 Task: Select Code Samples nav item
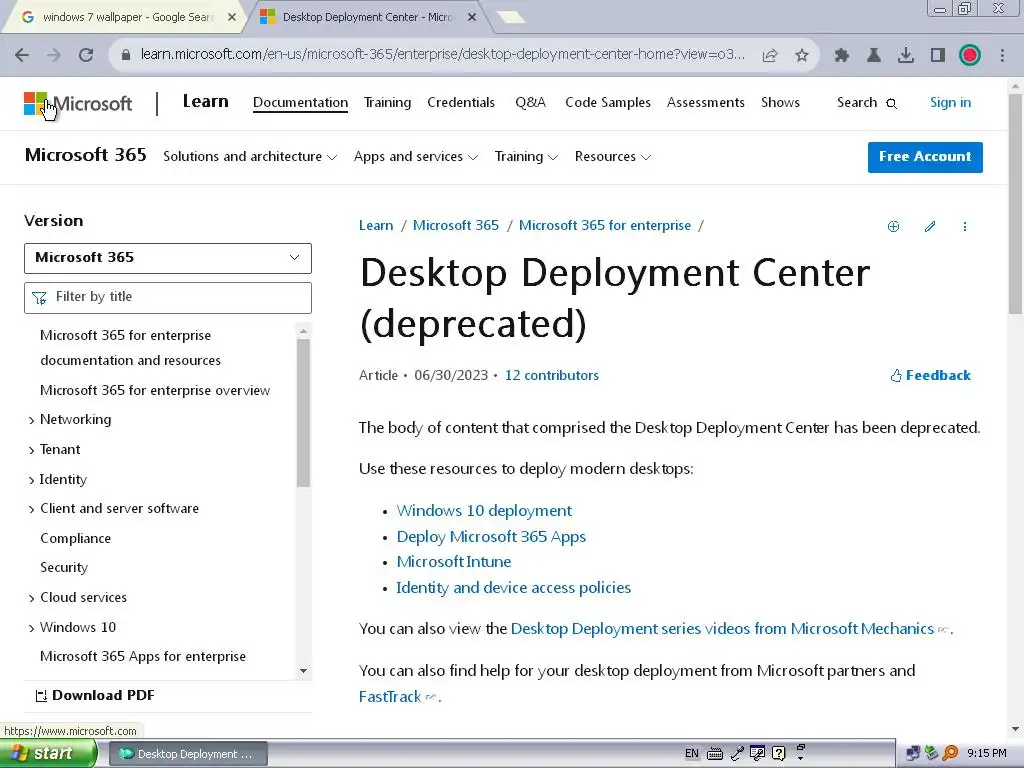coord(608,103)
